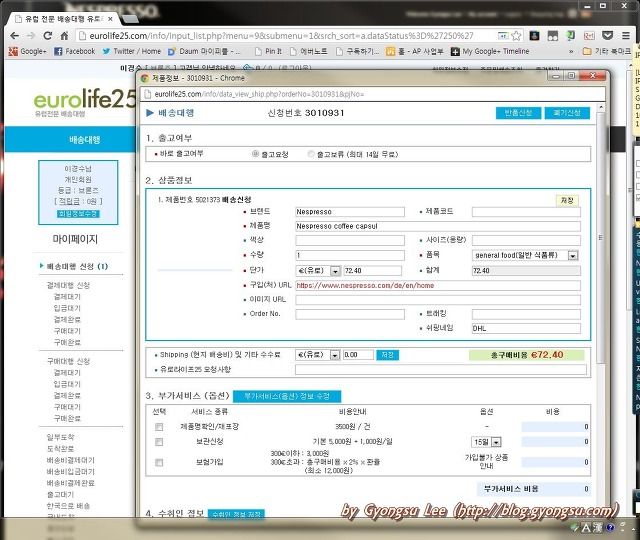Viewport: 640px width, 540px height.
Task: Click 배송비결제대기 in the sidebar
Action: coord(71,460)
